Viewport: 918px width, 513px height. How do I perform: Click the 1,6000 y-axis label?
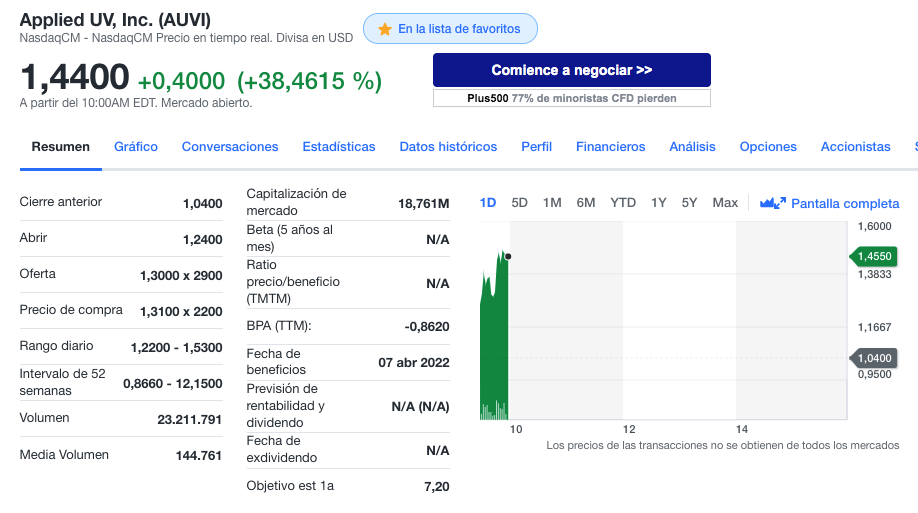click(875, 226)
